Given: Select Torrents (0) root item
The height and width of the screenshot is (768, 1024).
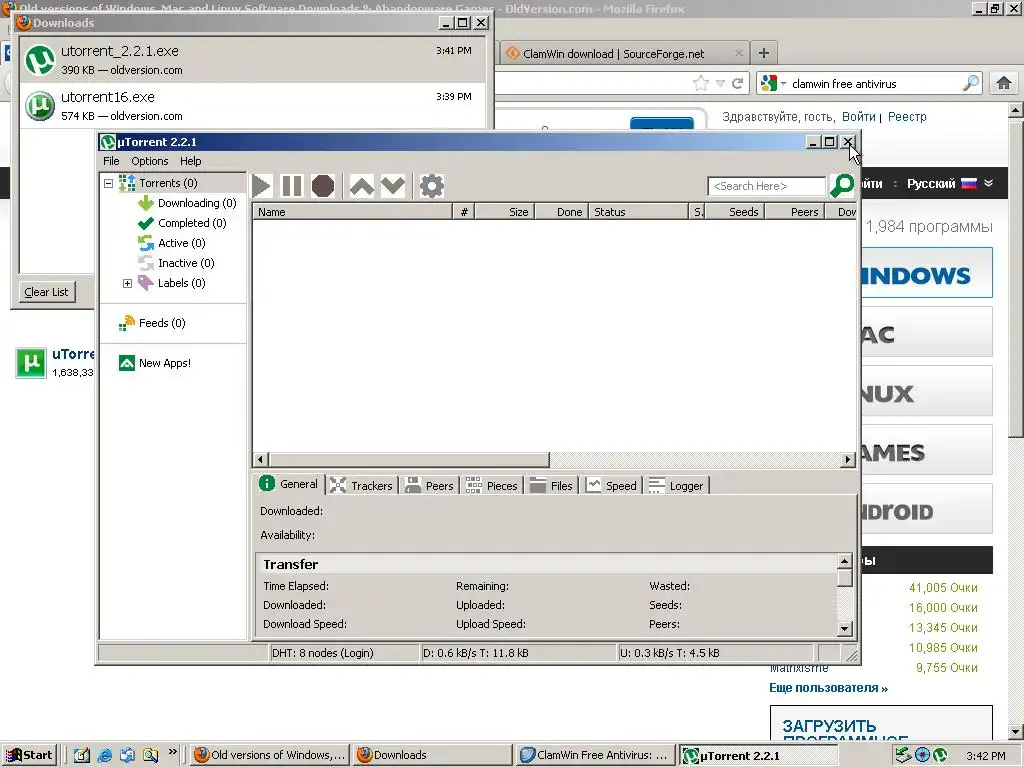Looking at the screenshot, I should click(x=158, y=184).
